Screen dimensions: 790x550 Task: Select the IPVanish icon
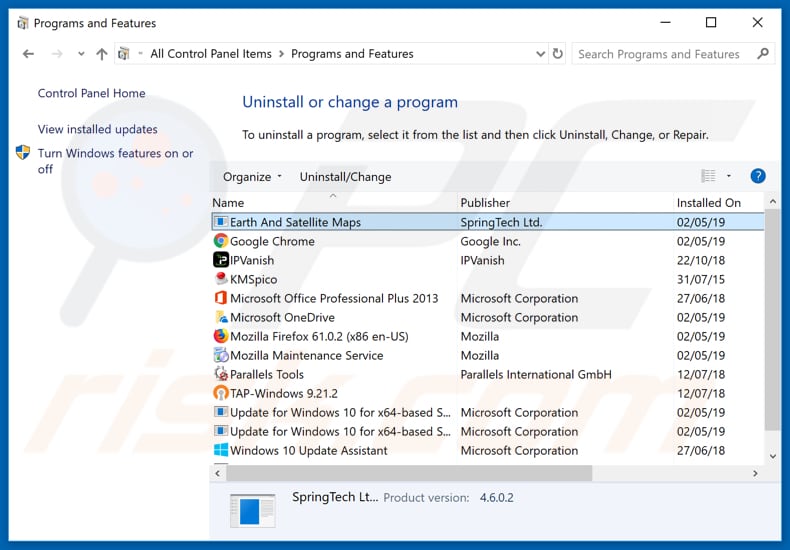pos(221,260)
